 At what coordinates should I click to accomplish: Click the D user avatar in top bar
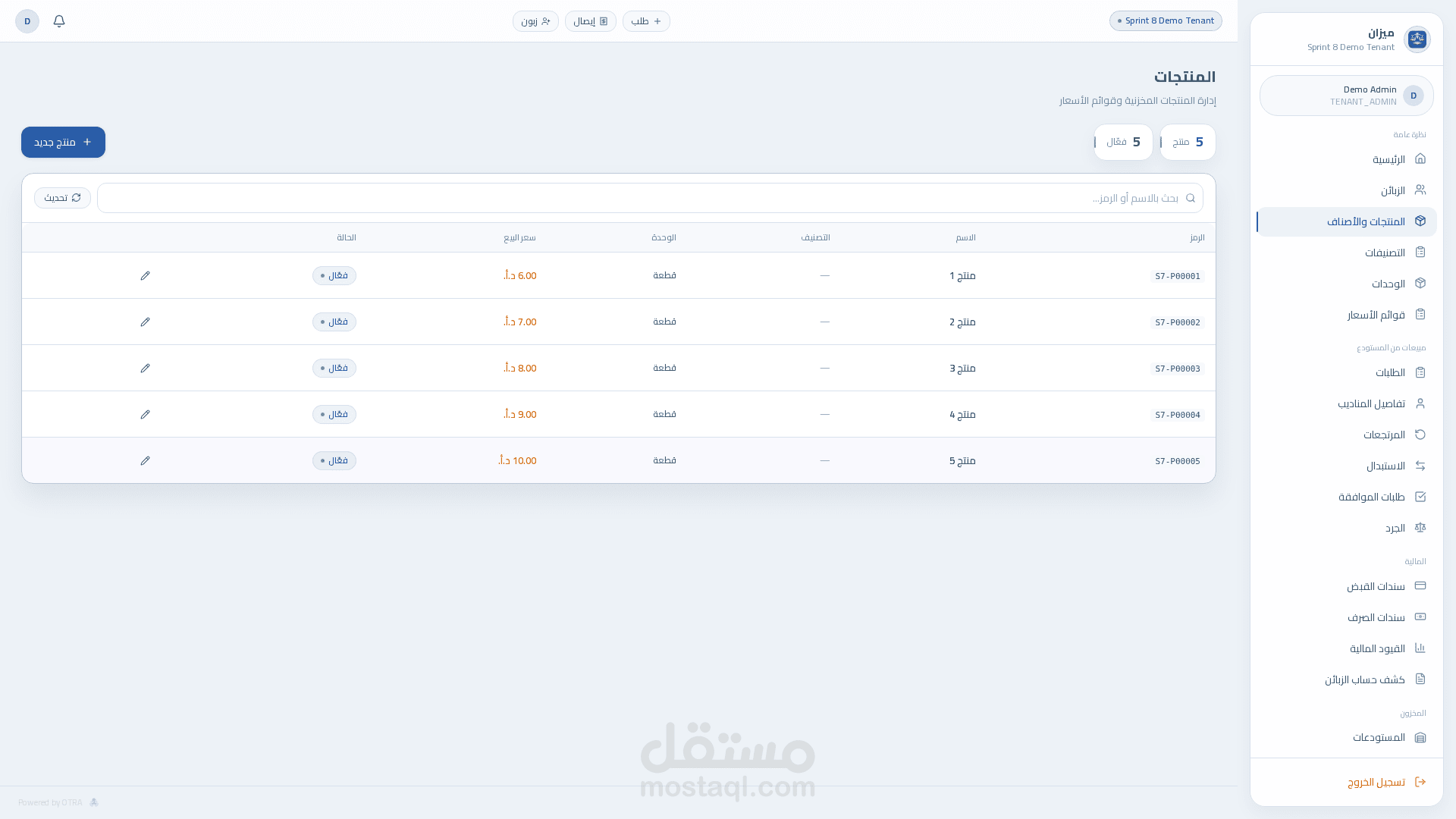click(x=27, y=21)
